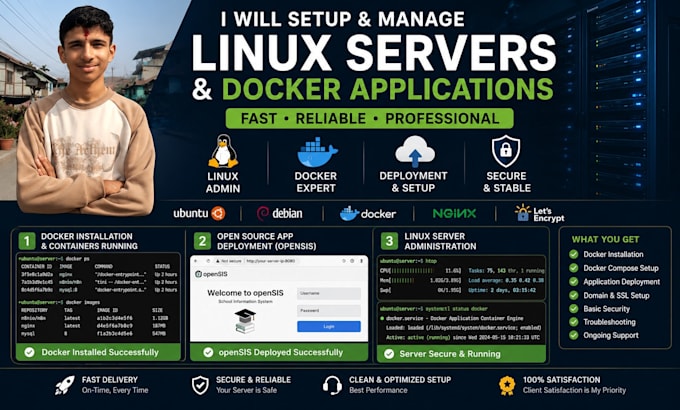Click 'Welcome to openSIS' heading
Screen dimensions: 680x410
pos(245,293)
